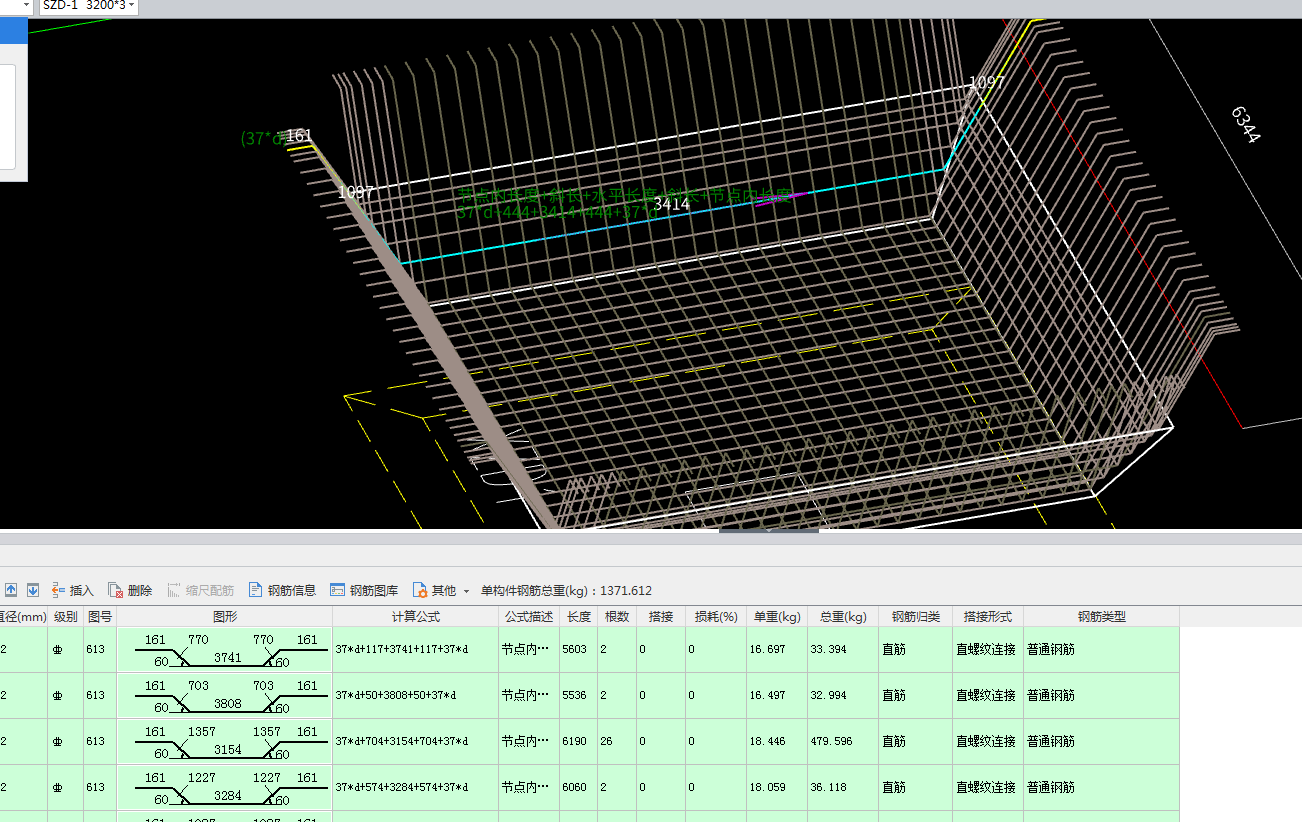Screen dimensions: 1302x822
Task: Select the rebar shape diagram with 3154
Action: pos(225,742)
